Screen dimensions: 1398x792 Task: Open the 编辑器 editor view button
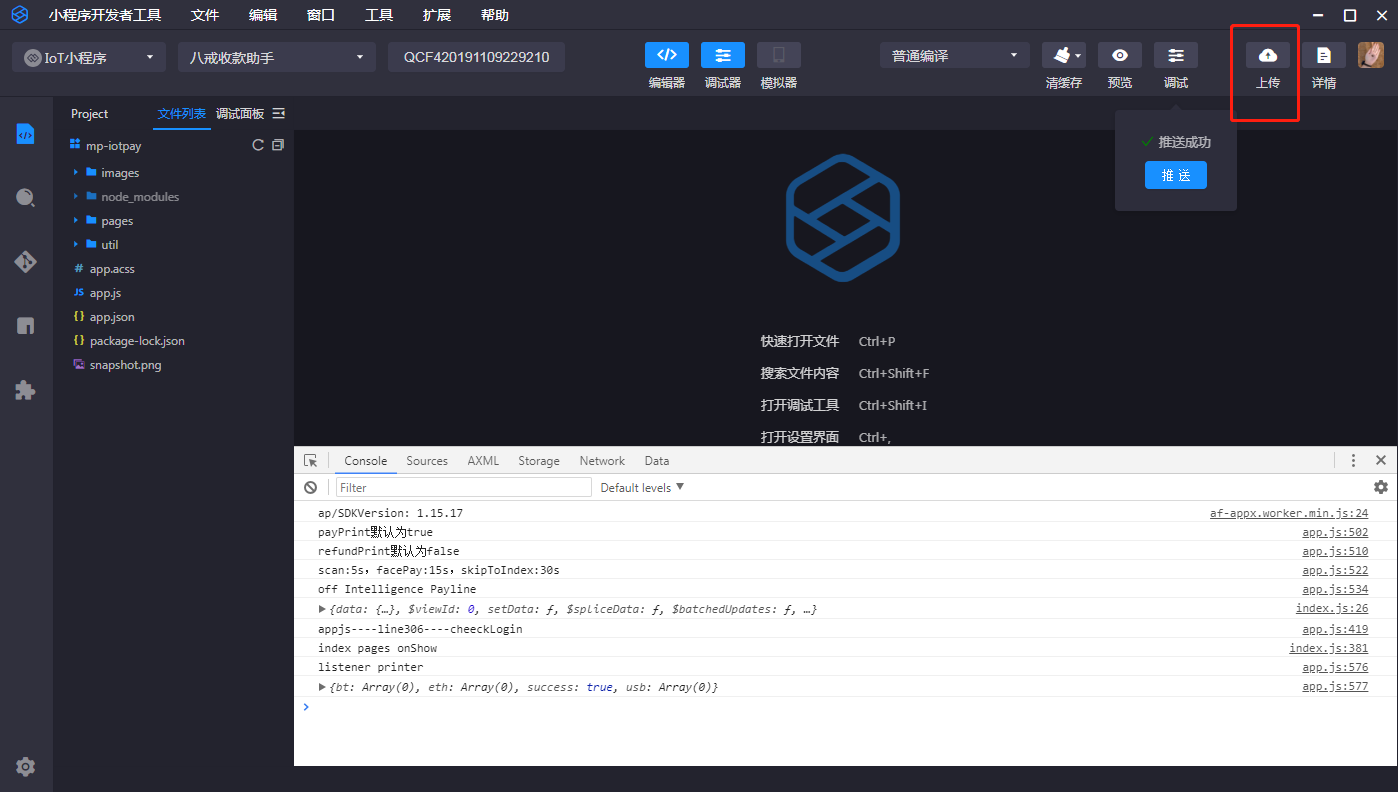click(667, 55)
